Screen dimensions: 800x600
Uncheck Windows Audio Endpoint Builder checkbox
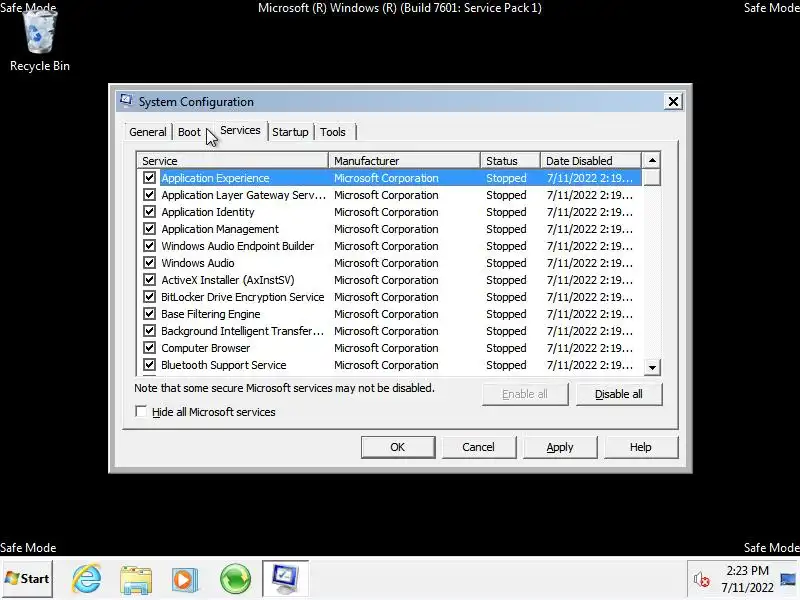pos(149,245)
